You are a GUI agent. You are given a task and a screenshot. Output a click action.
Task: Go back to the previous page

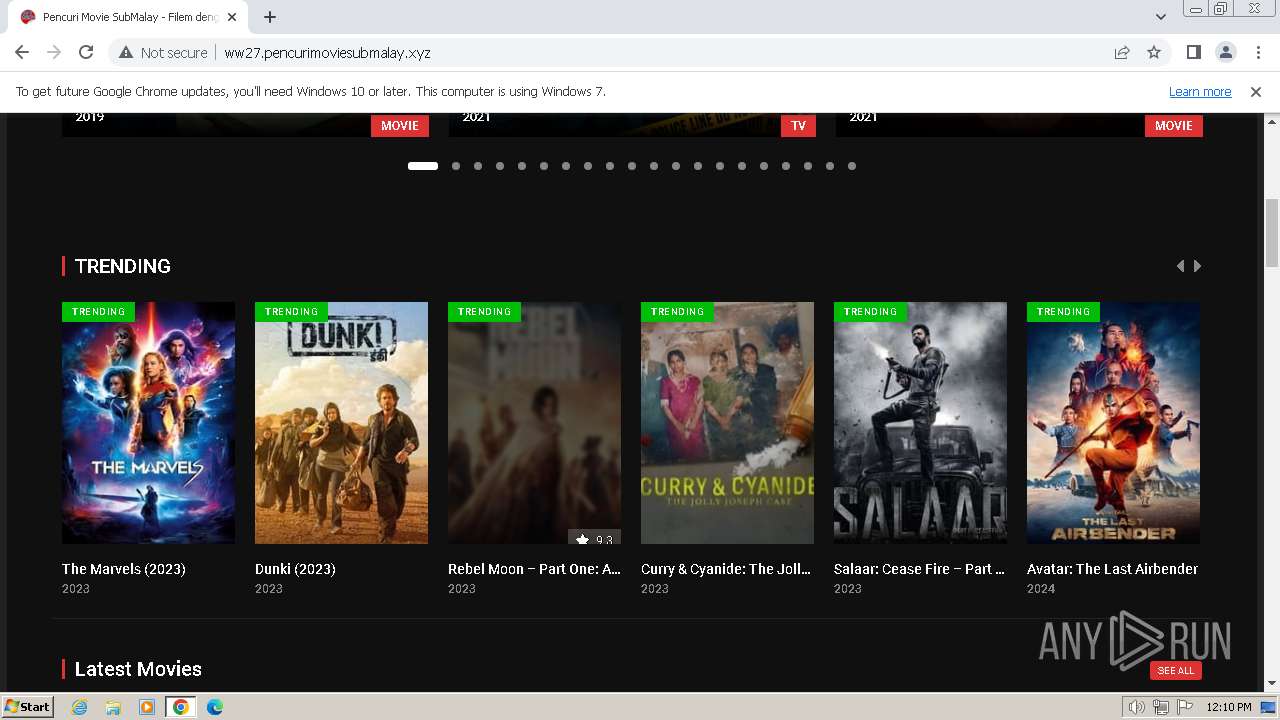[22, 52]
